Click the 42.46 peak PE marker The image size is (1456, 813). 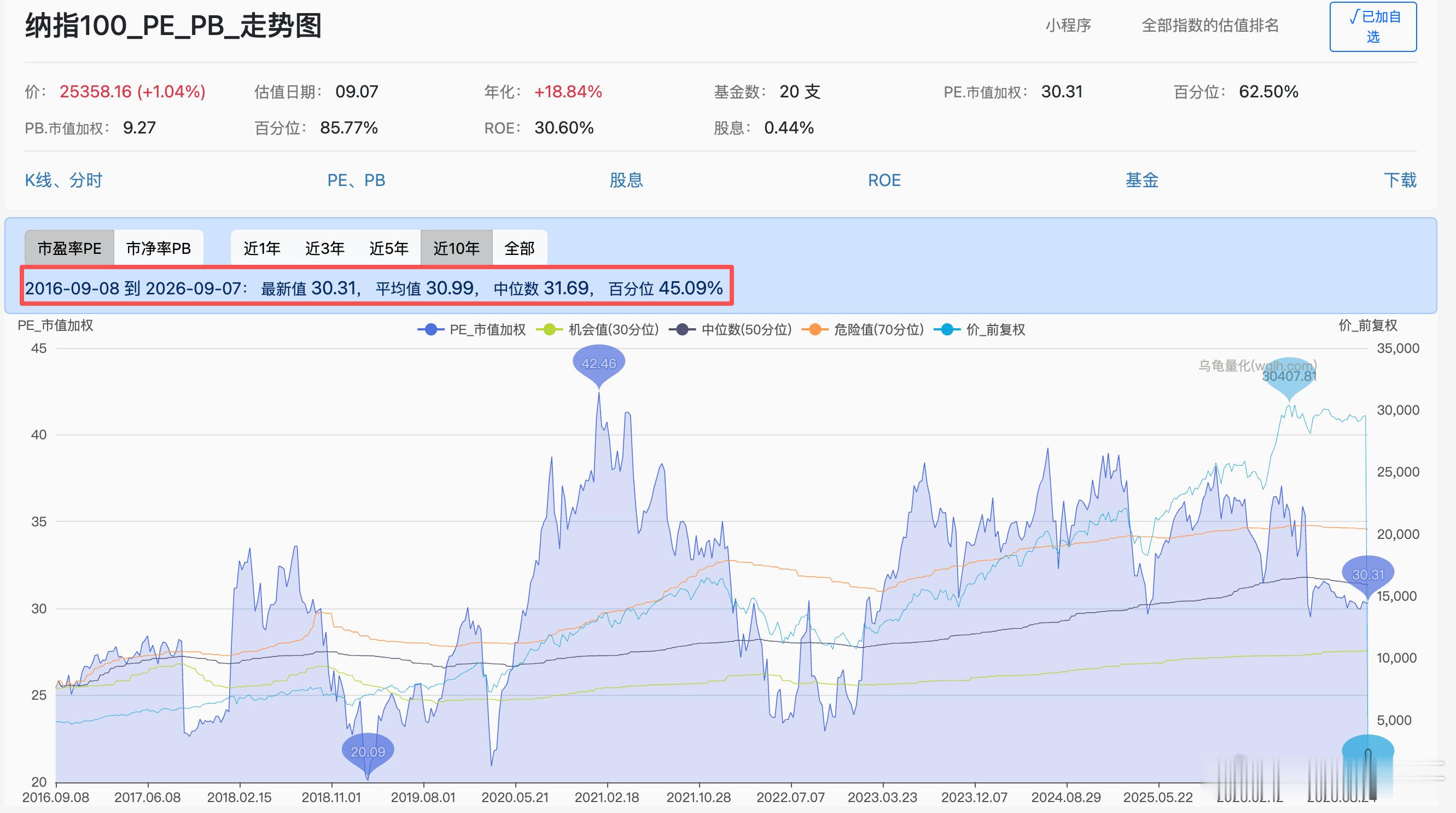(598, 363)
